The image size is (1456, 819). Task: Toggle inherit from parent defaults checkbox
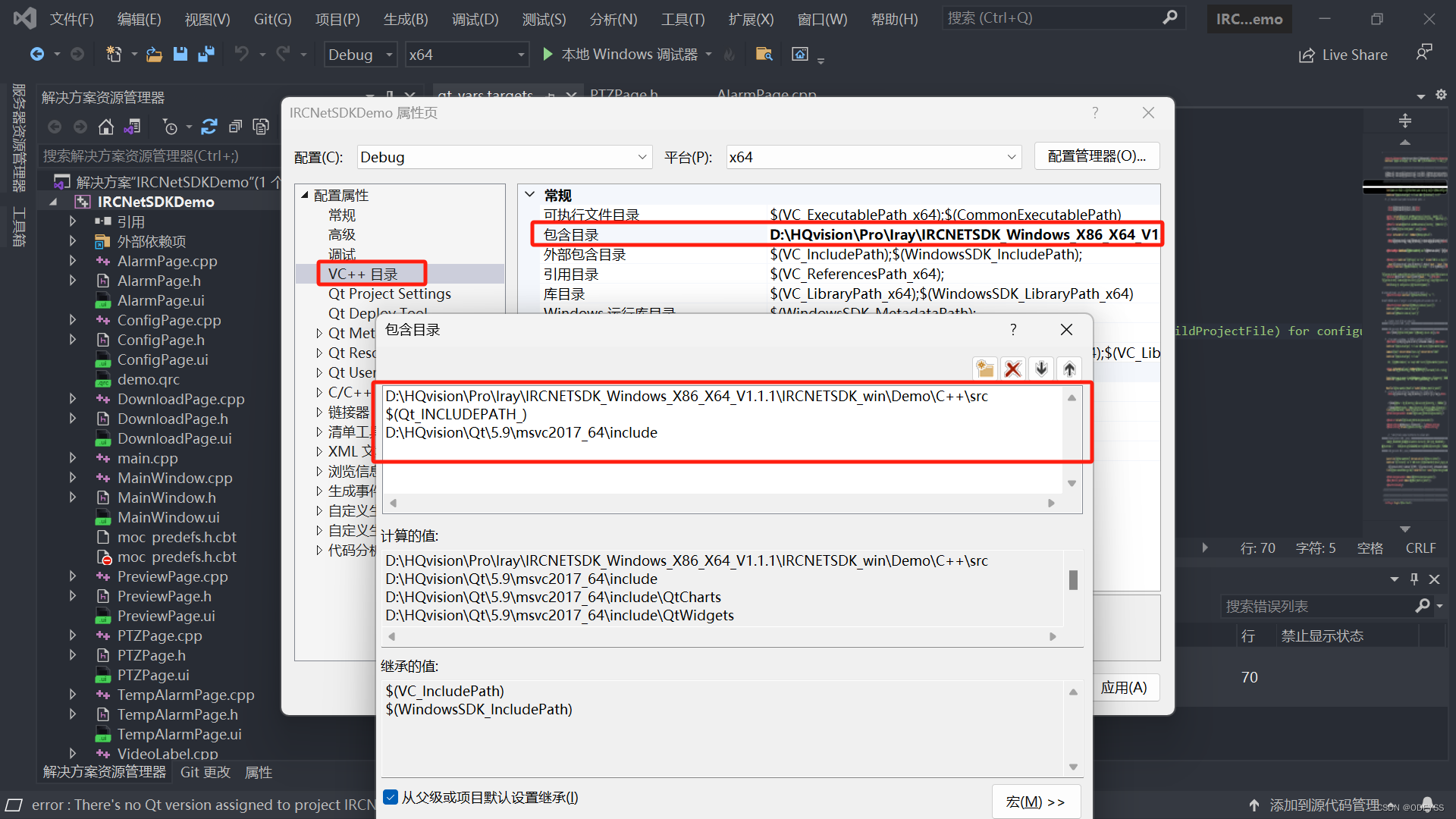point(391,797)
